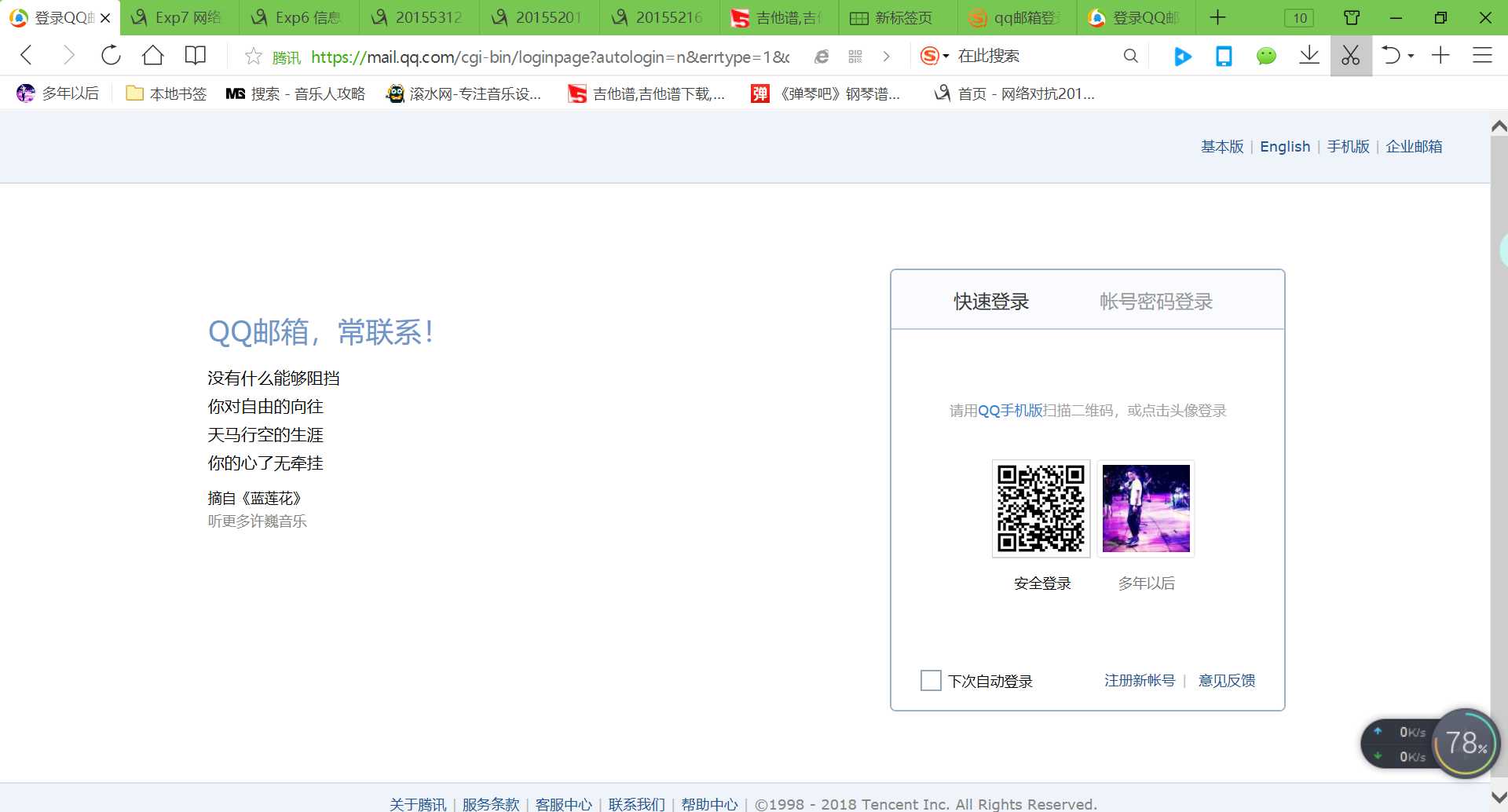Expand more address bar tools arrow
1508x812 pixels.
pos(887,56)
